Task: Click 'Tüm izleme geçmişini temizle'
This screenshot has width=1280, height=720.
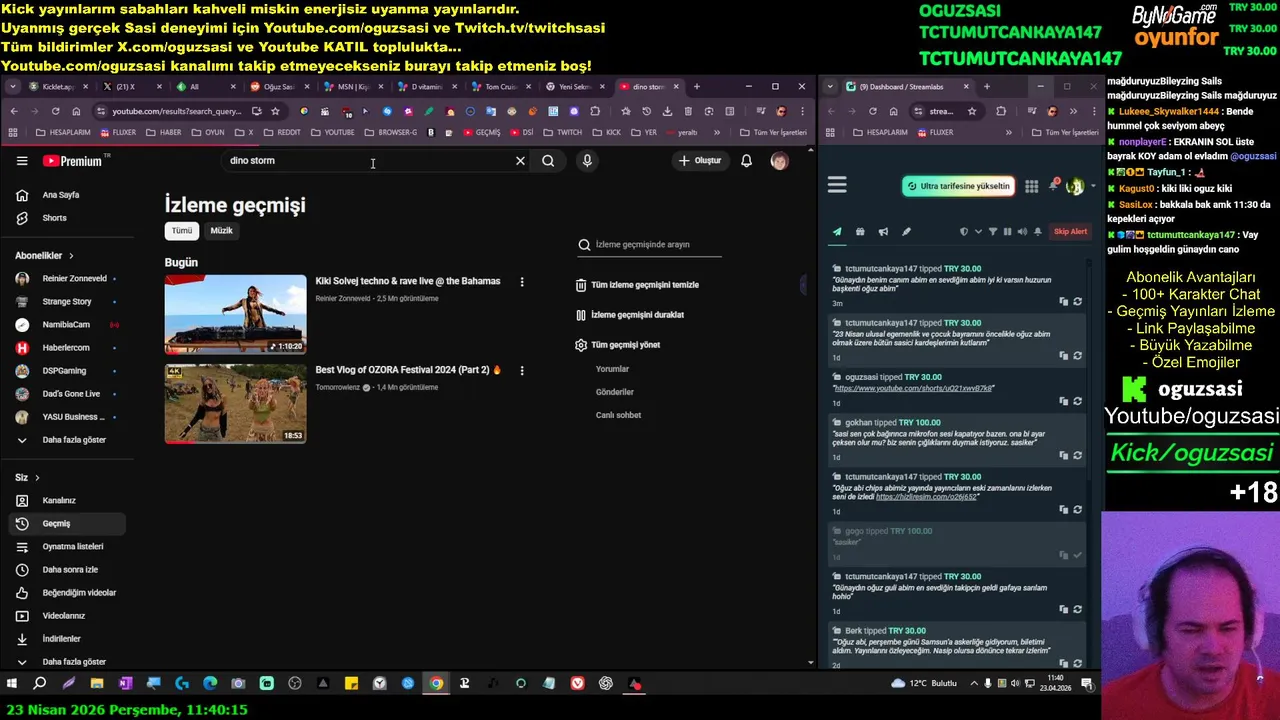Action: pyautogui.click(x=637, y=285)
